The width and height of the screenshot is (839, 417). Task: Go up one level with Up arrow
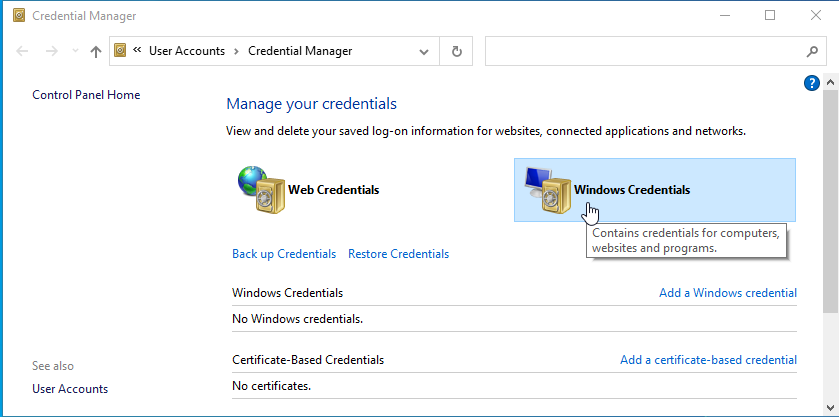click(96, 51)
